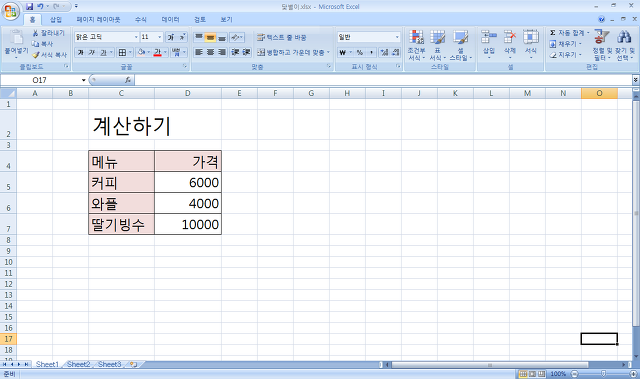This screenshot has width=640, height=379.
Task: Switch to the 검토 ribbon tab
Action: [200, 19]
